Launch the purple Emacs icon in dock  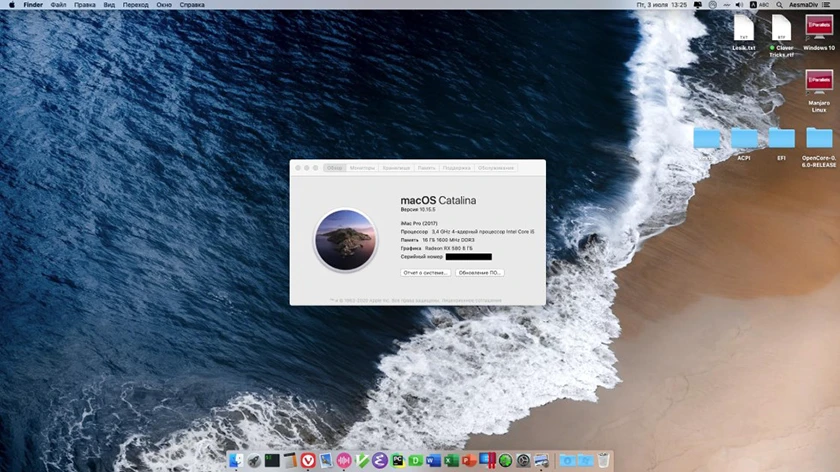380,460
